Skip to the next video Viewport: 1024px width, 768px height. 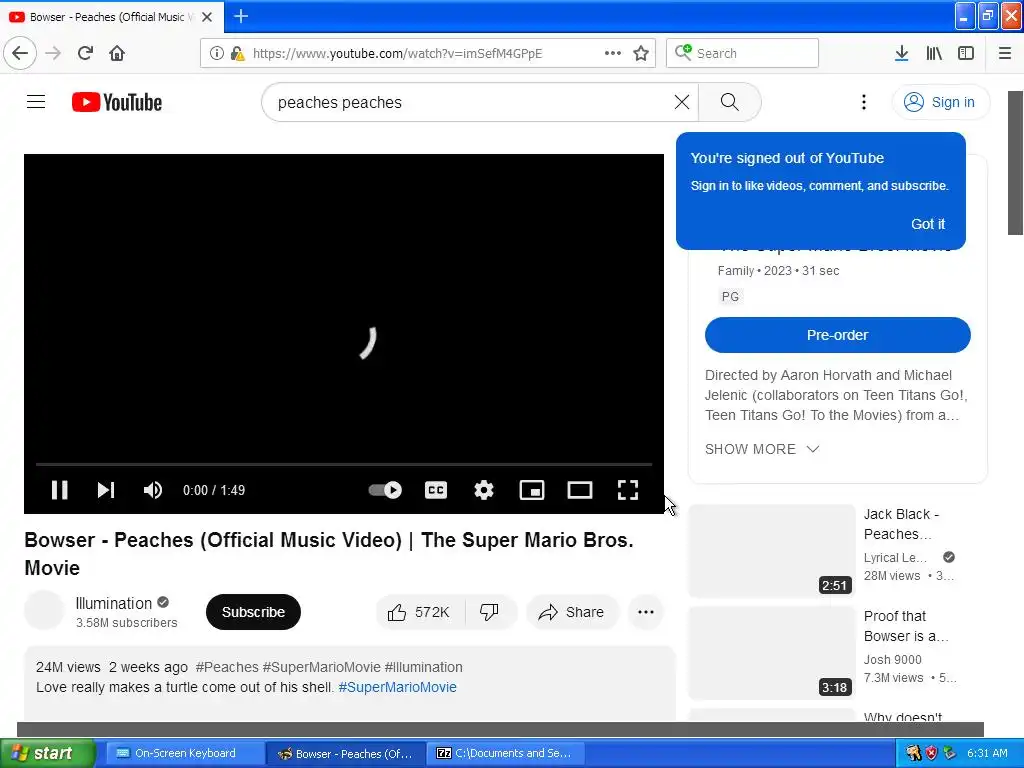(106, 490)
